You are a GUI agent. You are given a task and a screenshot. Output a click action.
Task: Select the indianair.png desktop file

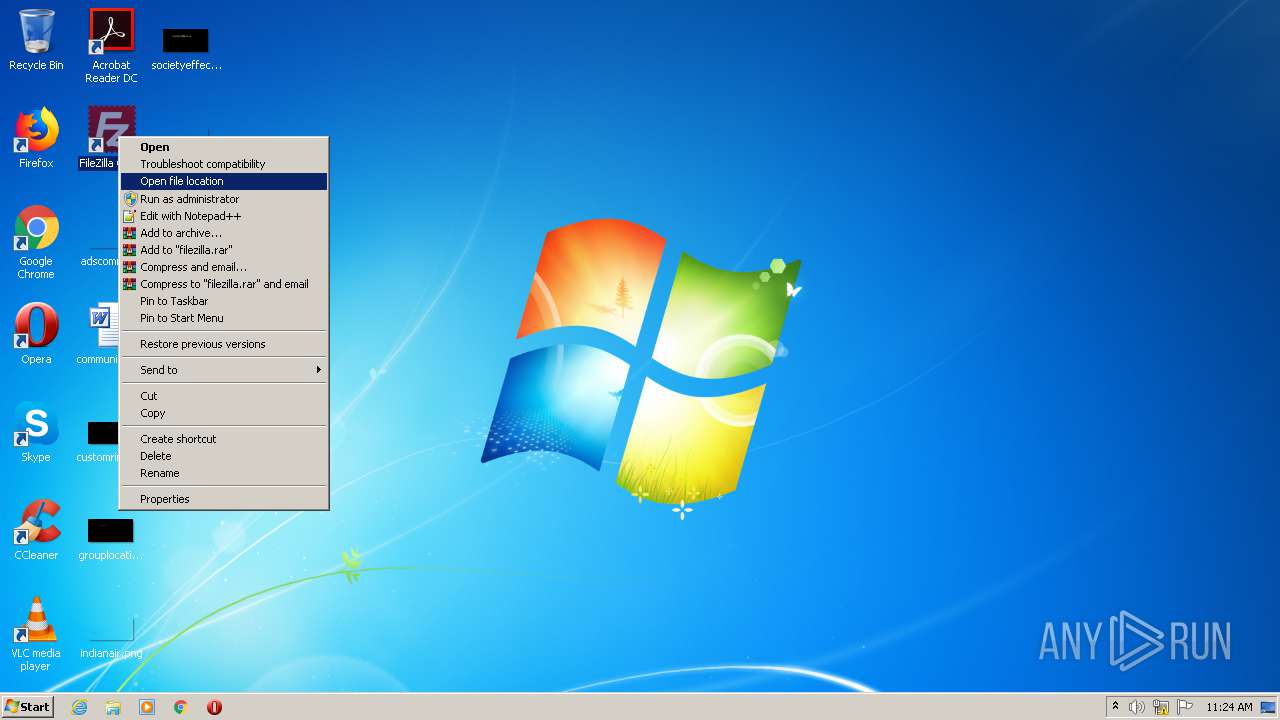click(111, 636)
